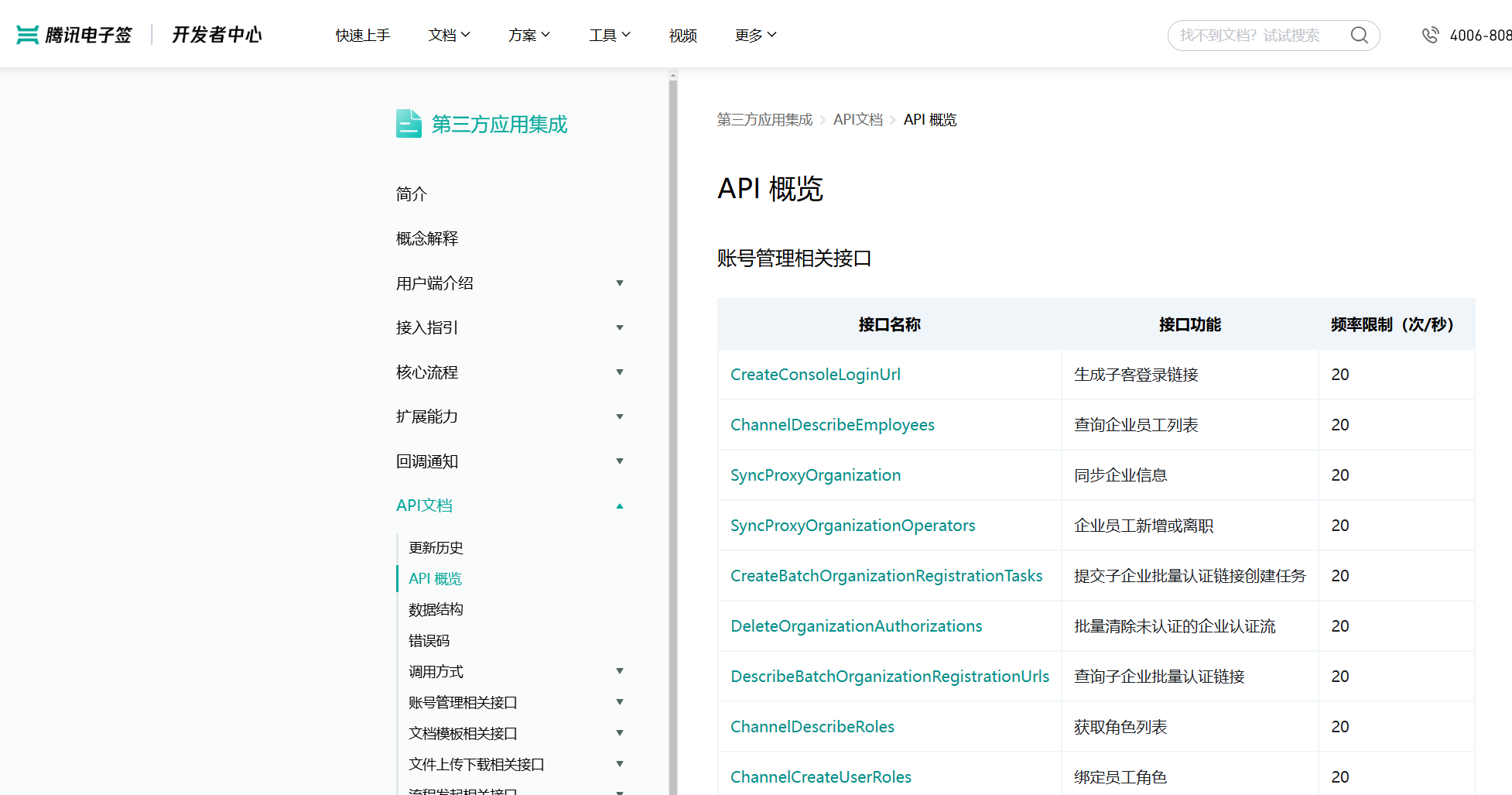Expand 回调通知 arrow in sidebar
Image resolution: width=1512 pixels, height=795 pixels.
click(620, 461)
